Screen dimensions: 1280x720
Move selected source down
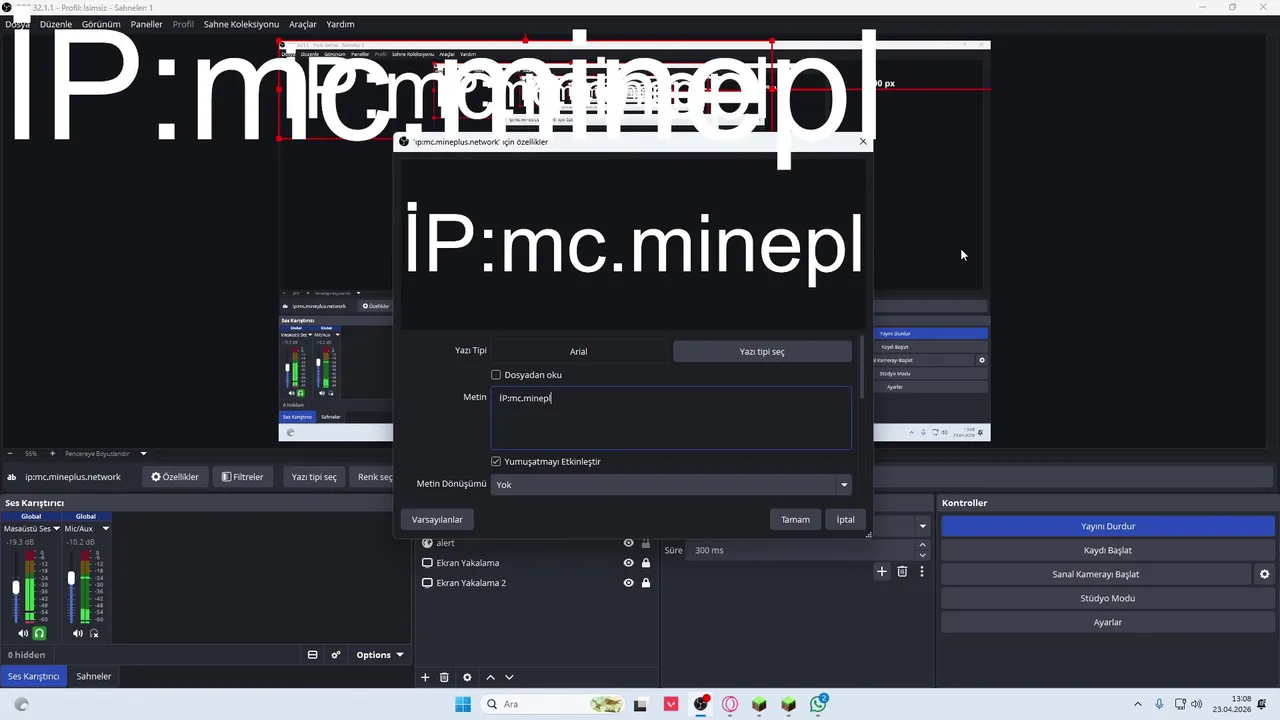coord(509,677)
